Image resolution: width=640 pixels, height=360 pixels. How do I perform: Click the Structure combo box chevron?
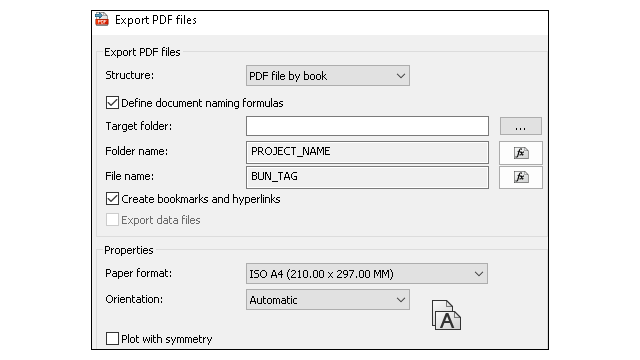(x=401, y=76)
